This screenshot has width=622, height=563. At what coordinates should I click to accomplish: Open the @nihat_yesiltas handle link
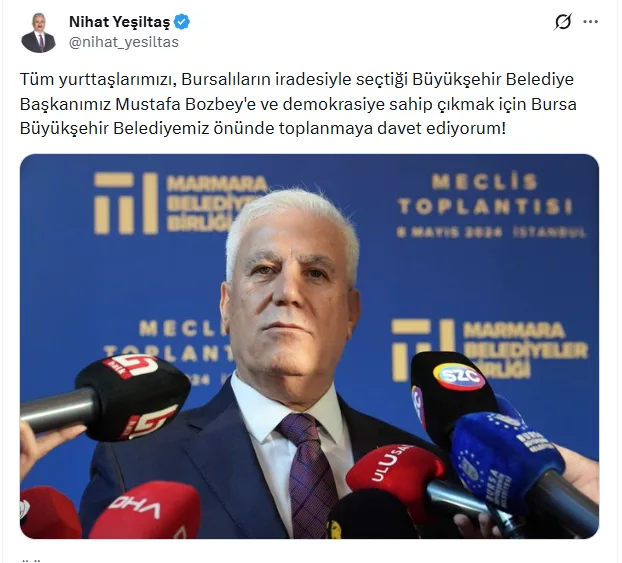tap(124, 42)
